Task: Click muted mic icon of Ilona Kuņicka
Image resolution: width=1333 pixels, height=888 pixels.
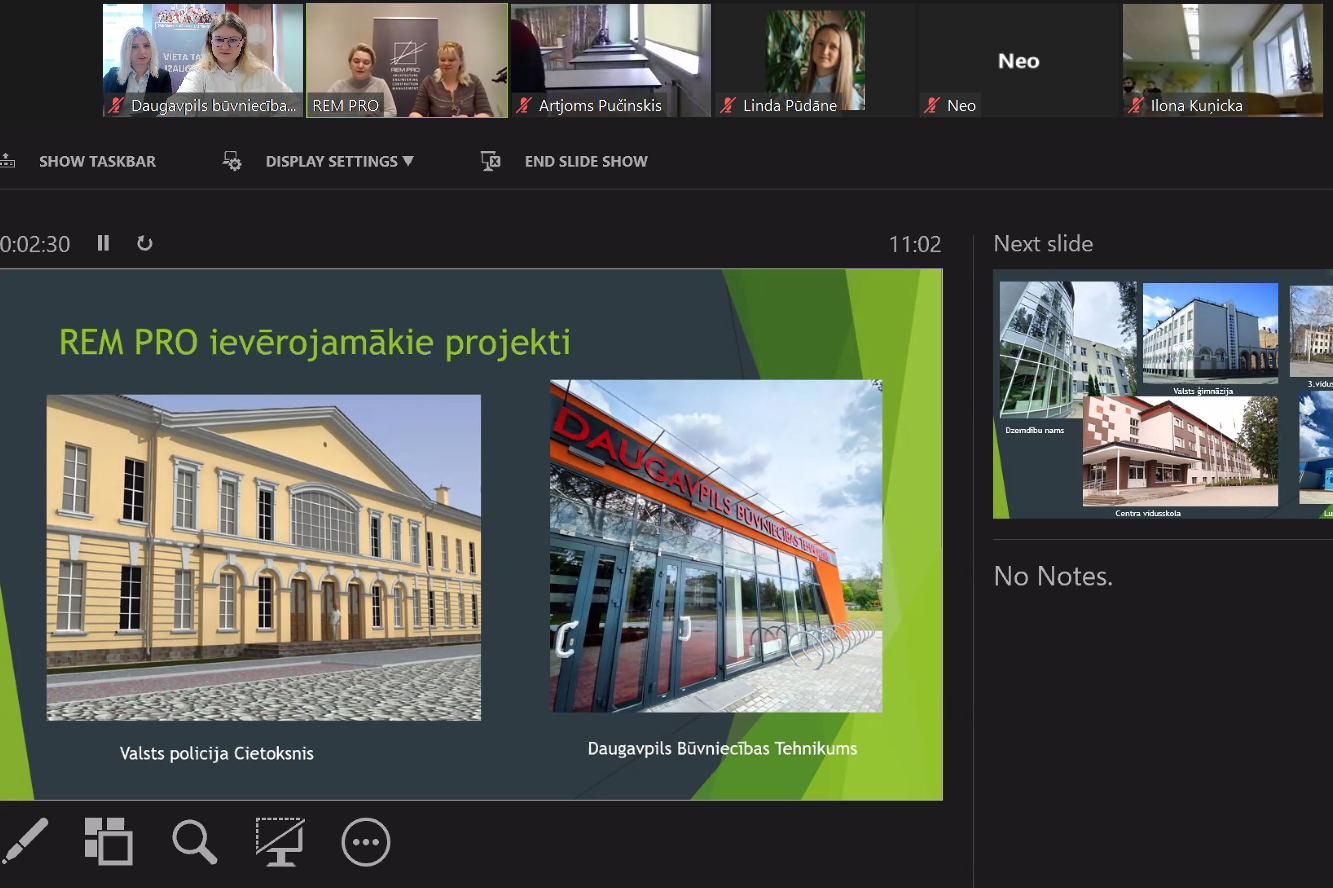Action: click(1136, 105)
